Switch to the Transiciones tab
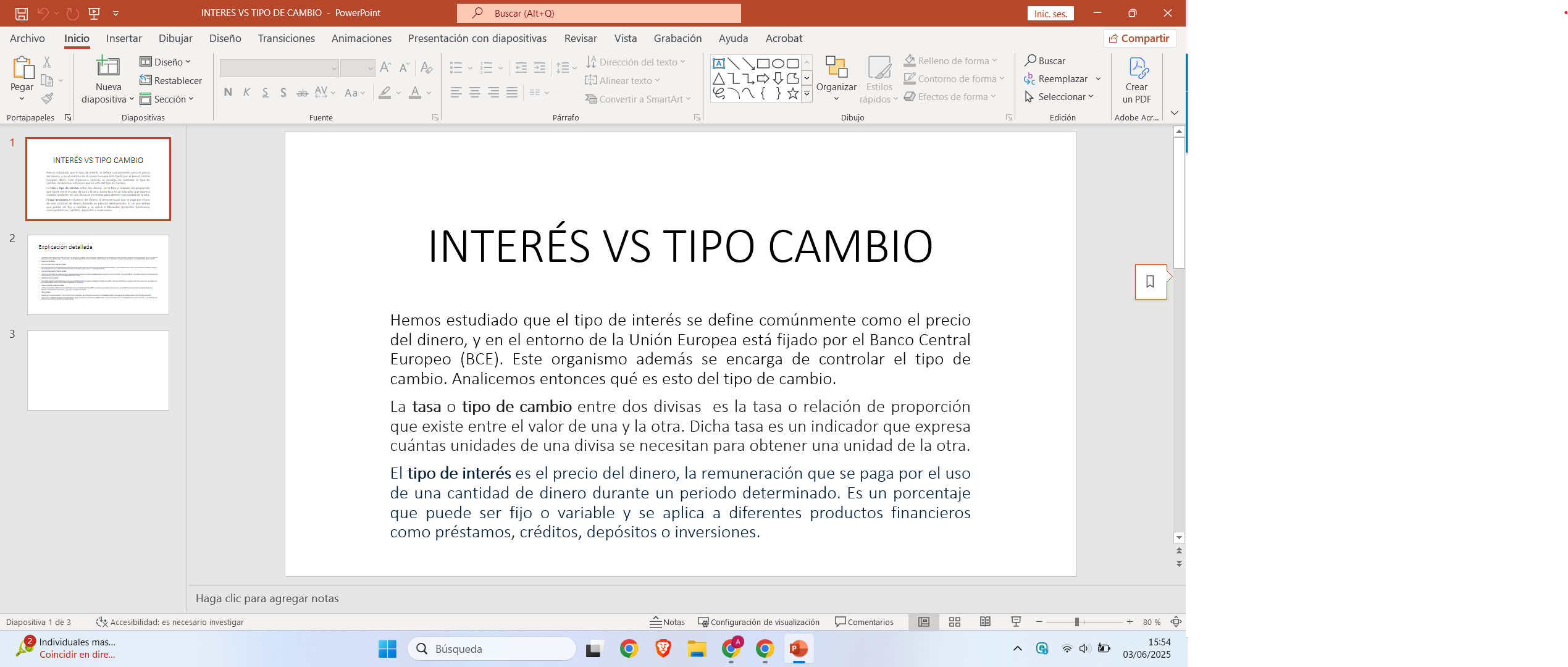 (287, 38)
